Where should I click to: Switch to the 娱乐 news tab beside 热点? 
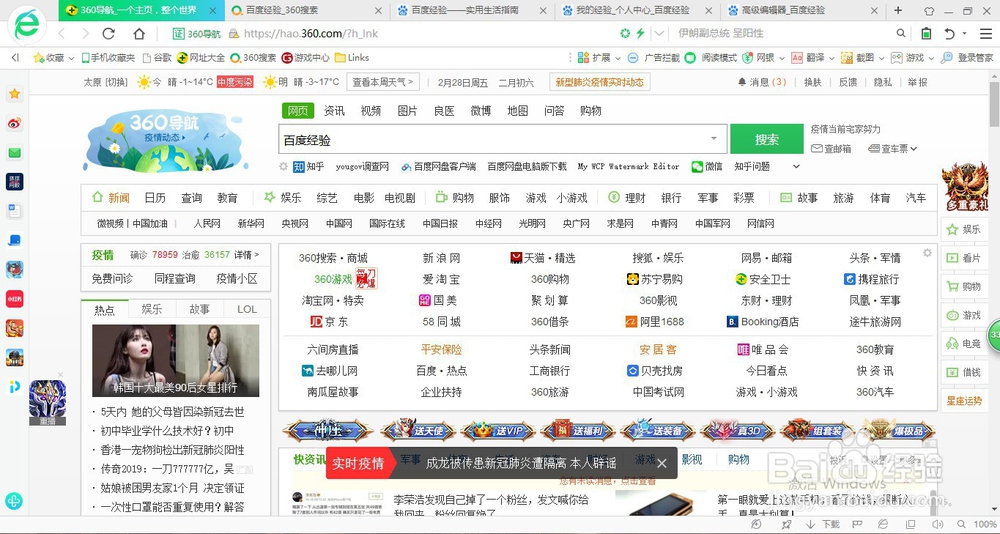[152, 309]
